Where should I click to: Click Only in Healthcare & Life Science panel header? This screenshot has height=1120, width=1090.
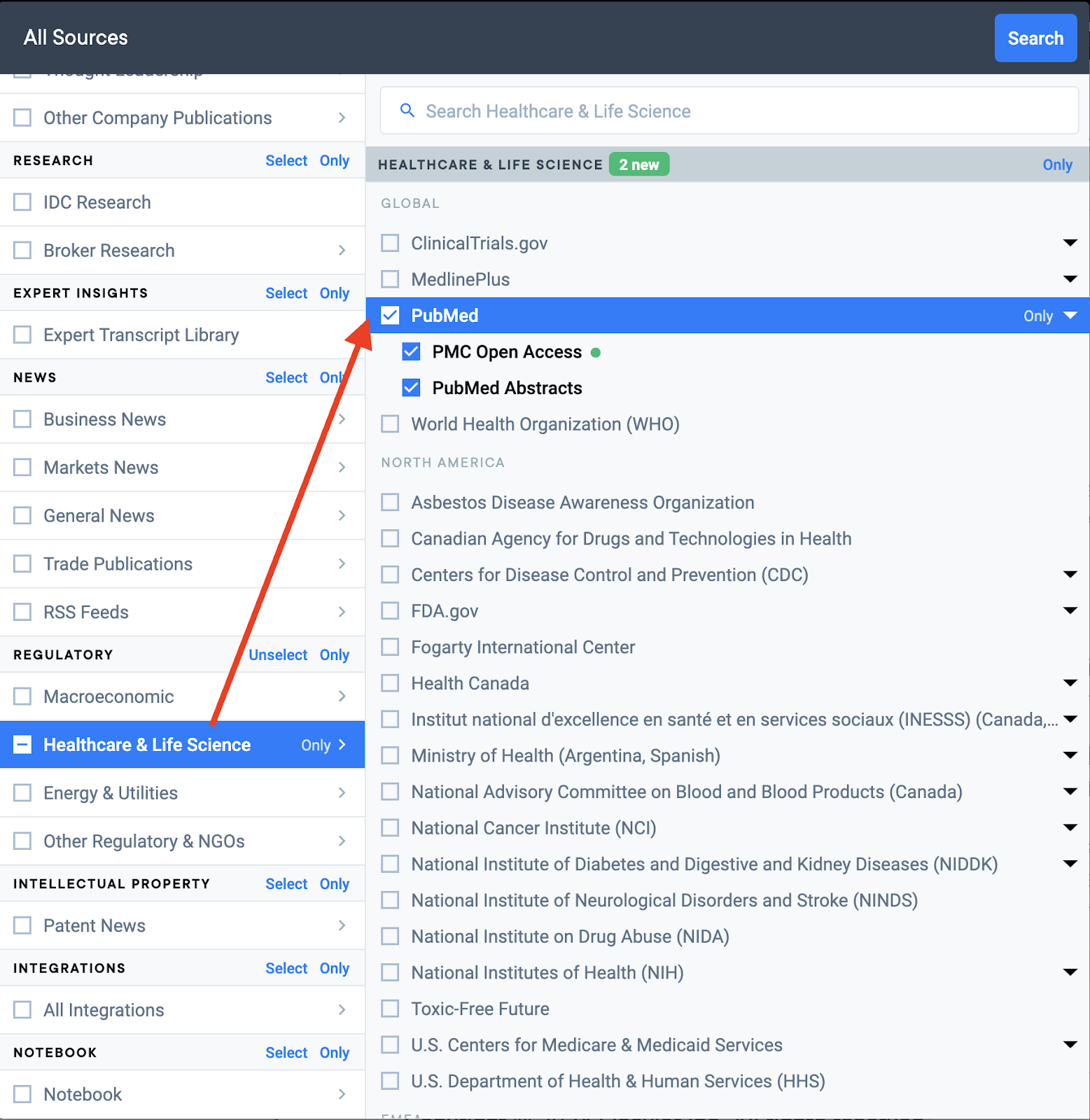coord(1057,164)
